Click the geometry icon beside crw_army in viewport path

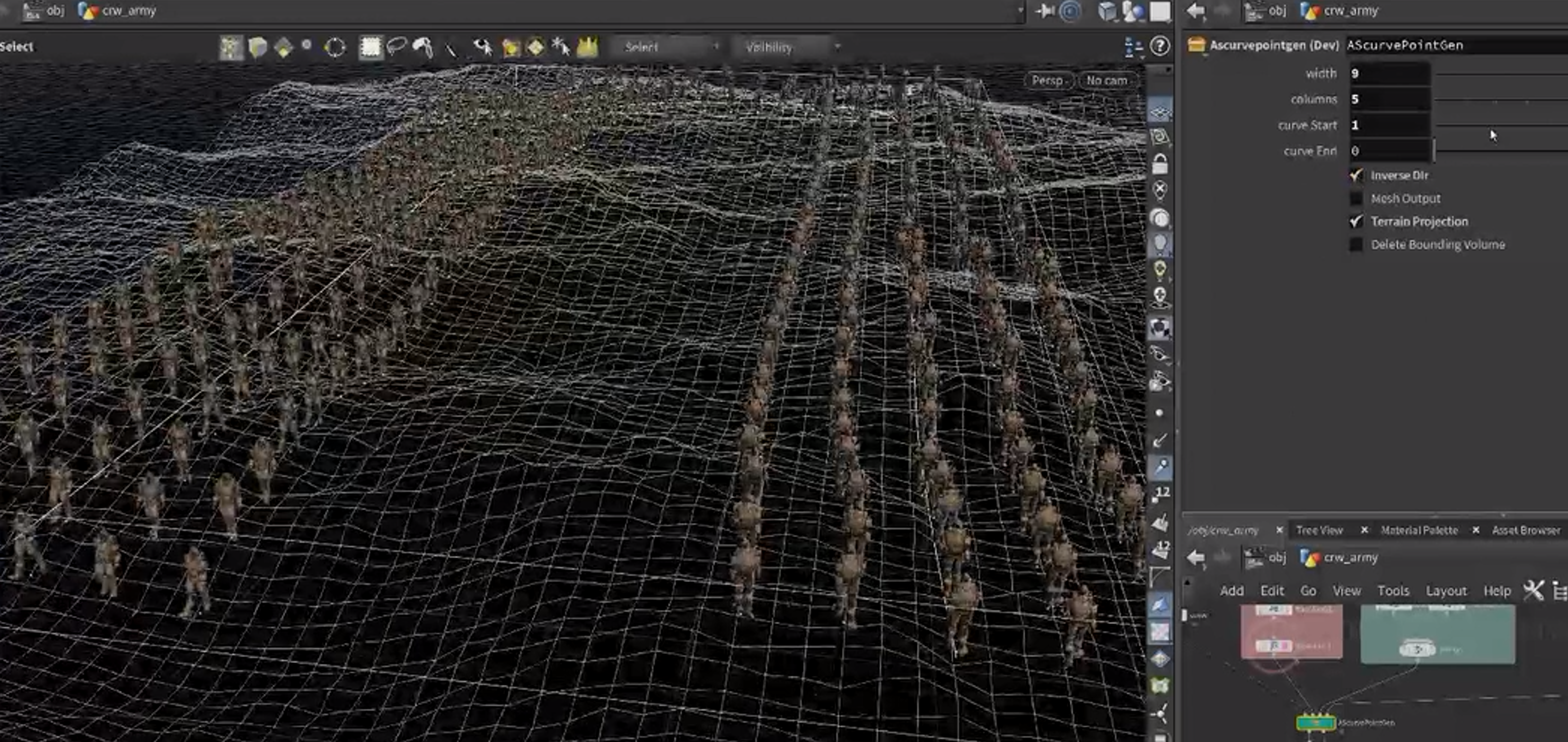(x=88, y=10)
